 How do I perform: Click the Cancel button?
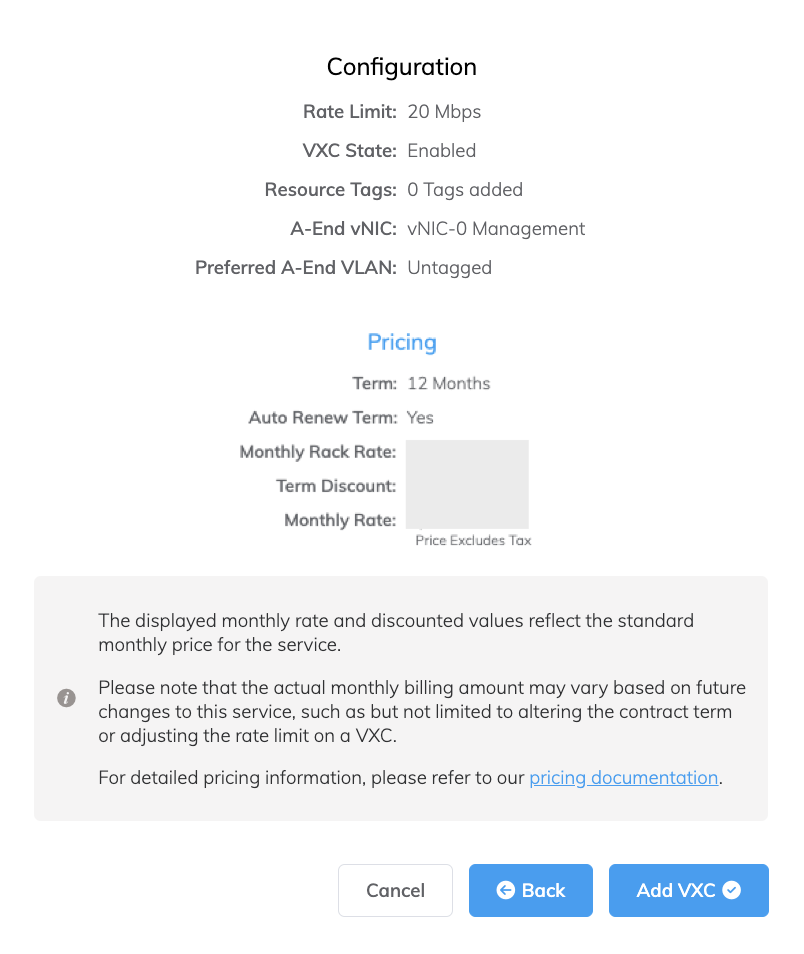pos(395,890)
